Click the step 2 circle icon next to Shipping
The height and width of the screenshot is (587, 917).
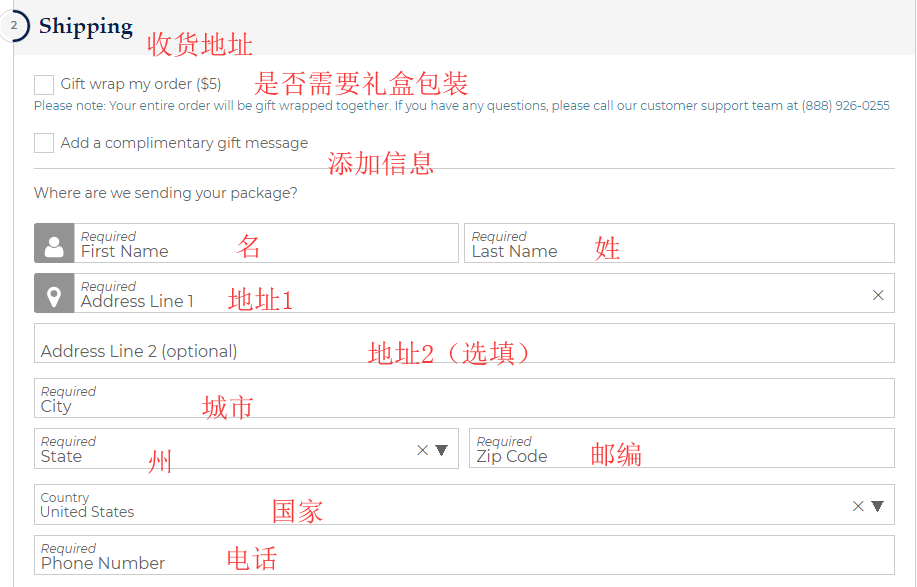pos(14,26)
